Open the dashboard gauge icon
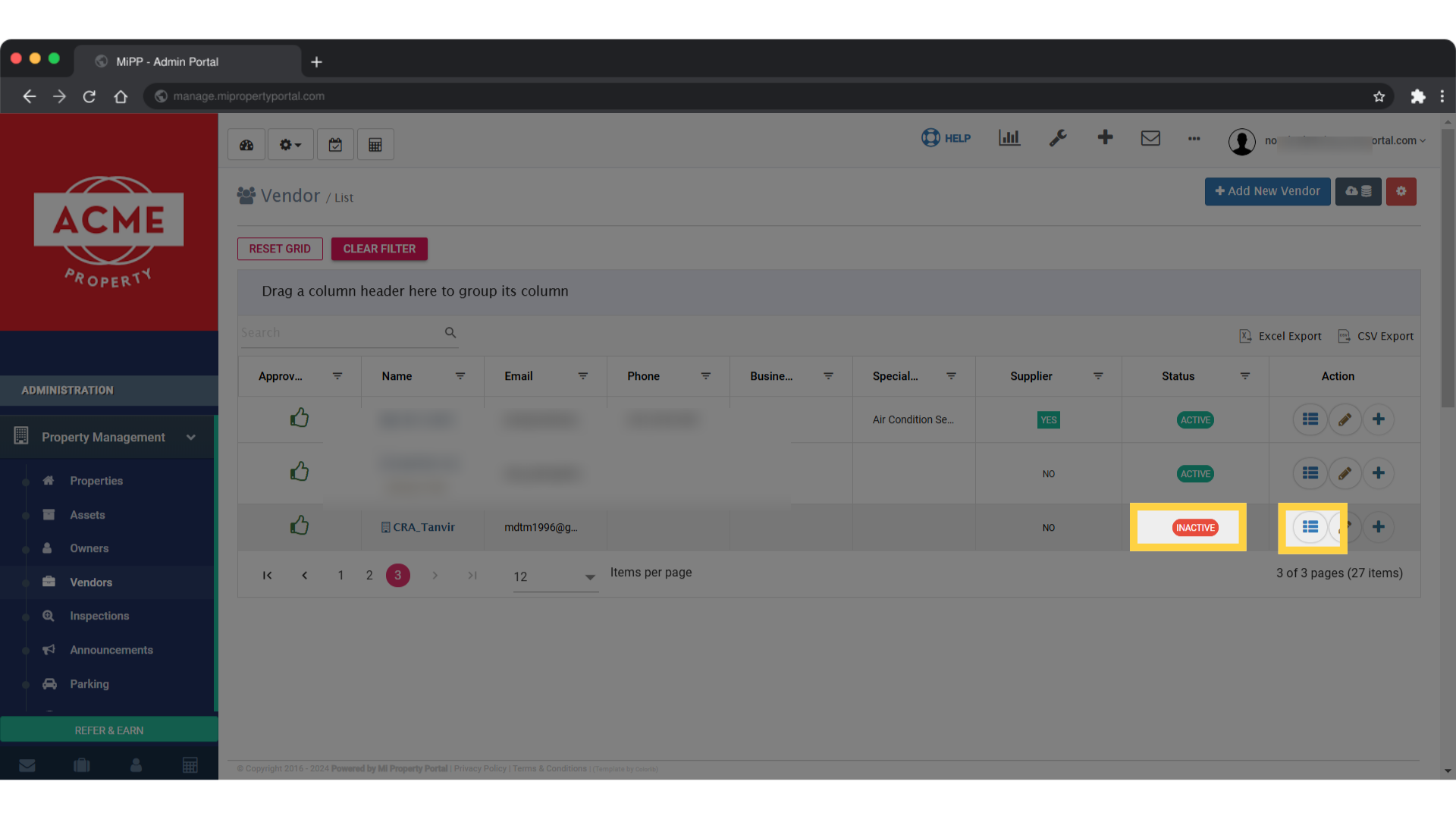Screen dimensions: 1456x819 (246, 145)
